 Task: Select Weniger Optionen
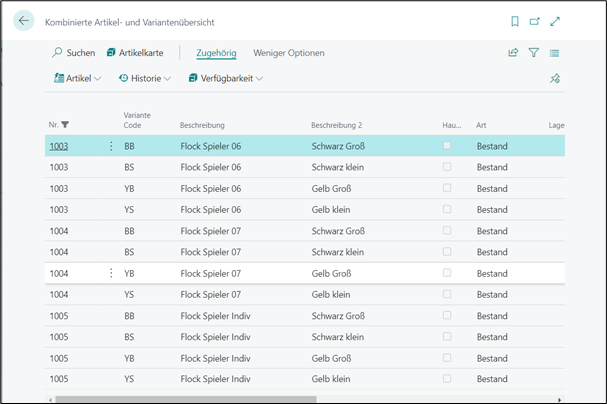click(289, 53)
